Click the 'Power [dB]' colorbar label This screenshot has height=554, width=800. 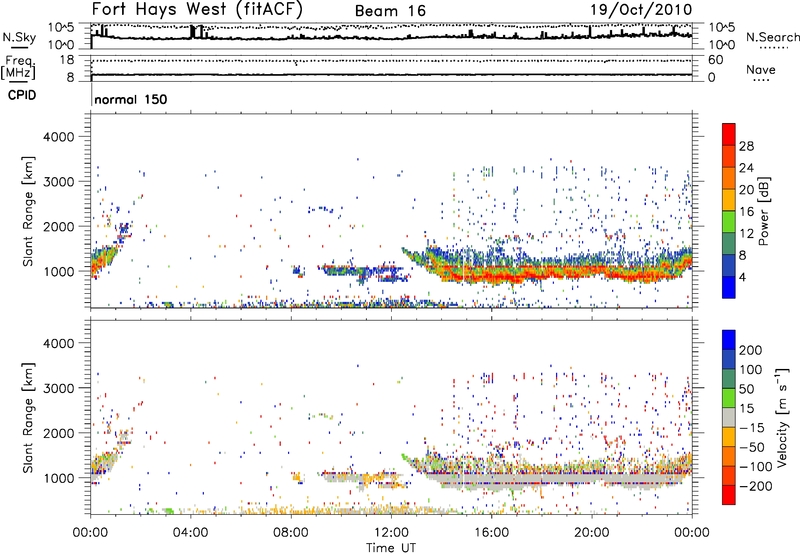[763, 211]
